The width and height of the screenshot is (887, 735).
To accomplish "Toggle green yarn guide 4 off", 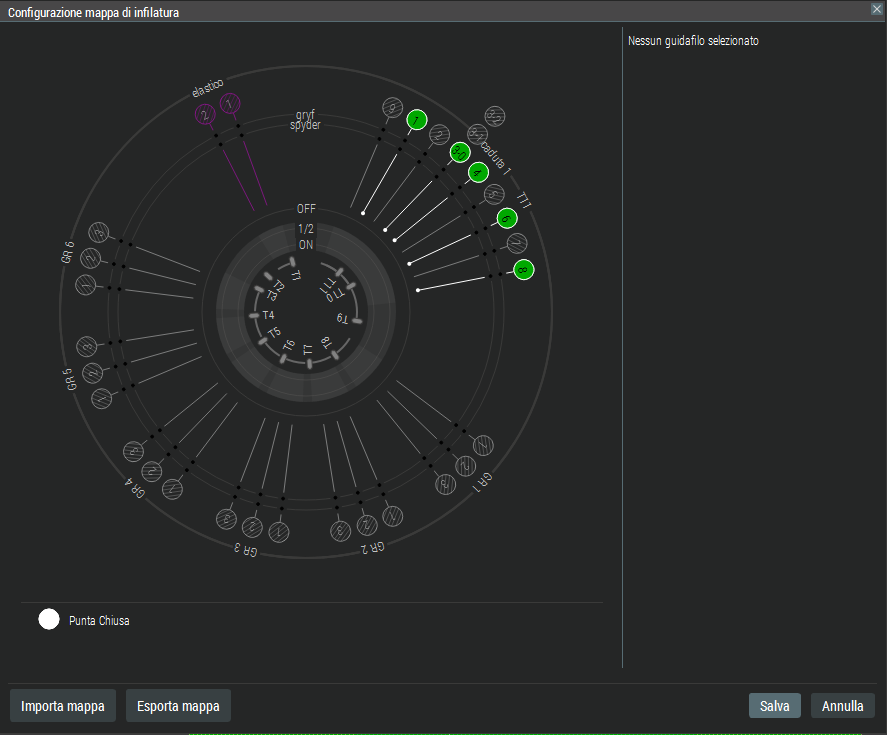I will pos(478,172).
